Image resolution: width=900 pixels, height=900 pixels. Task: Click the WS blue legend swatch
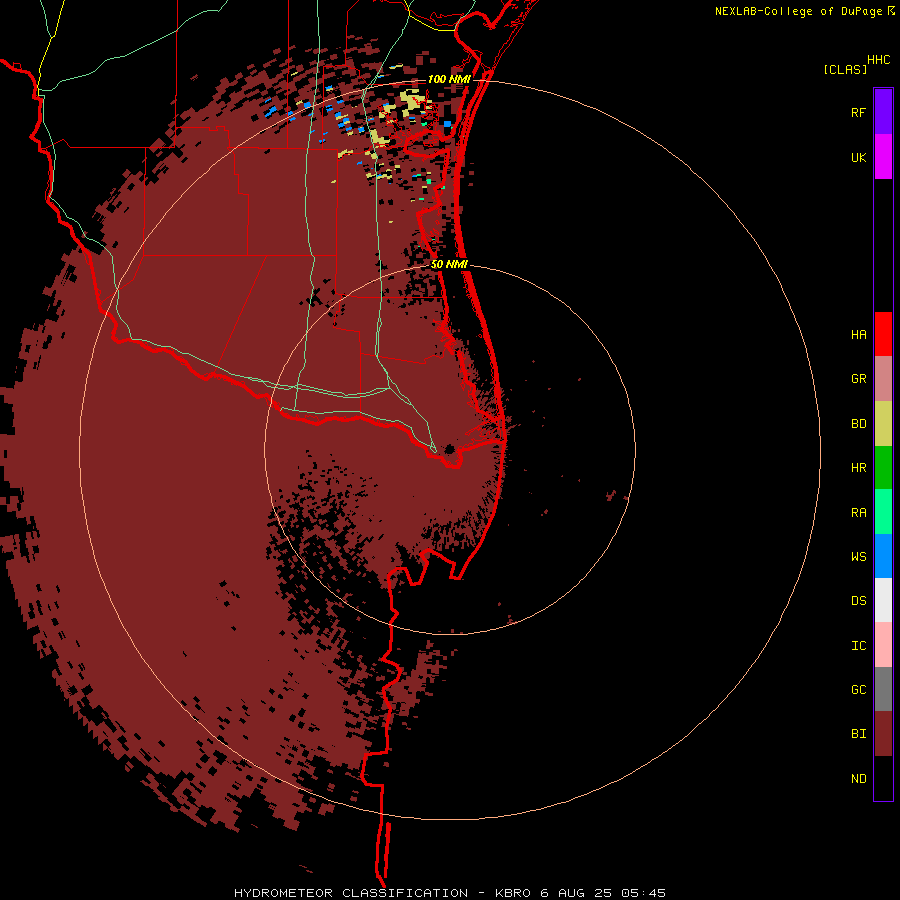[883, 556]
